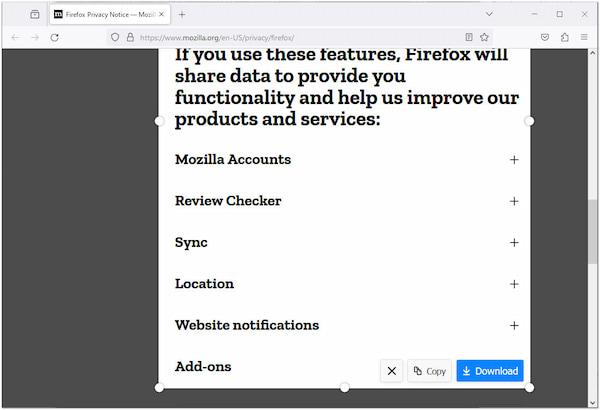Go back to previous page
This screenshot has height=410, width=600.
15,37
